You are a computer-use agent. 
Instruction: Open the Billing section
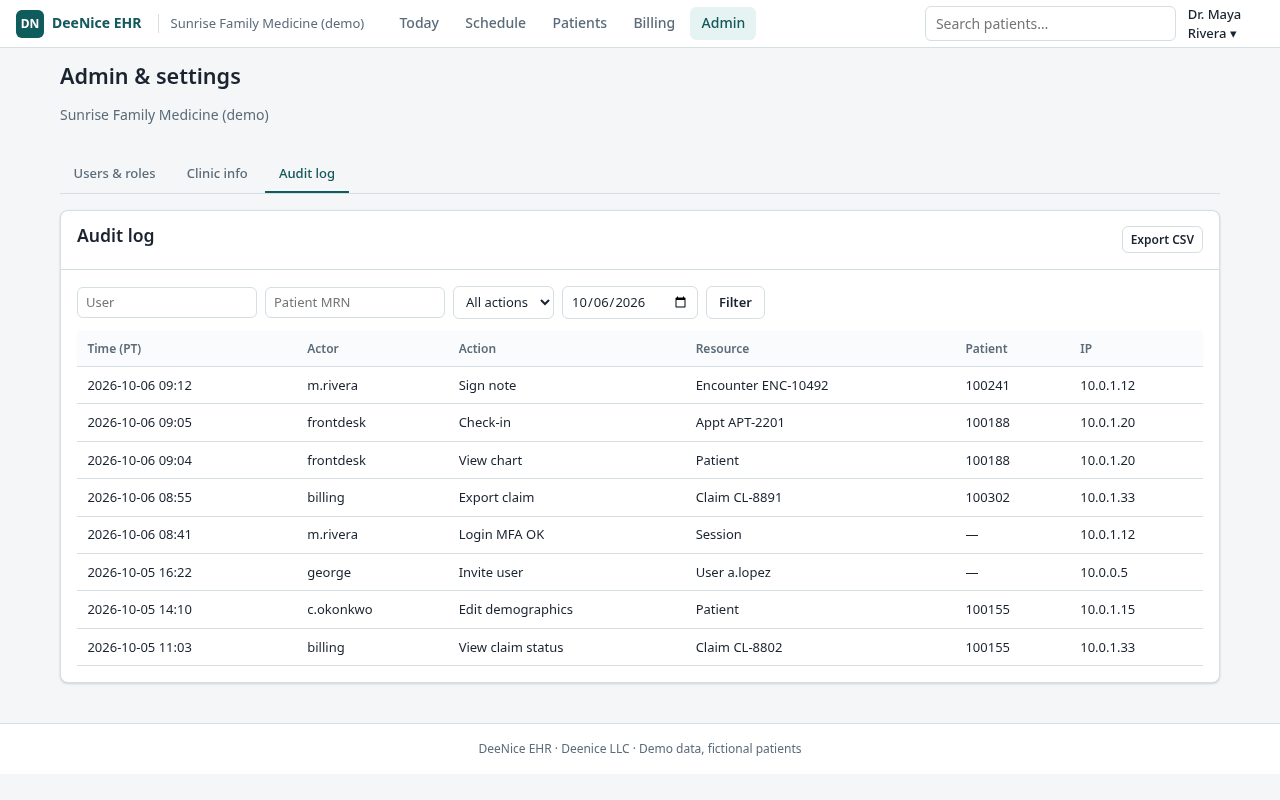654,24
